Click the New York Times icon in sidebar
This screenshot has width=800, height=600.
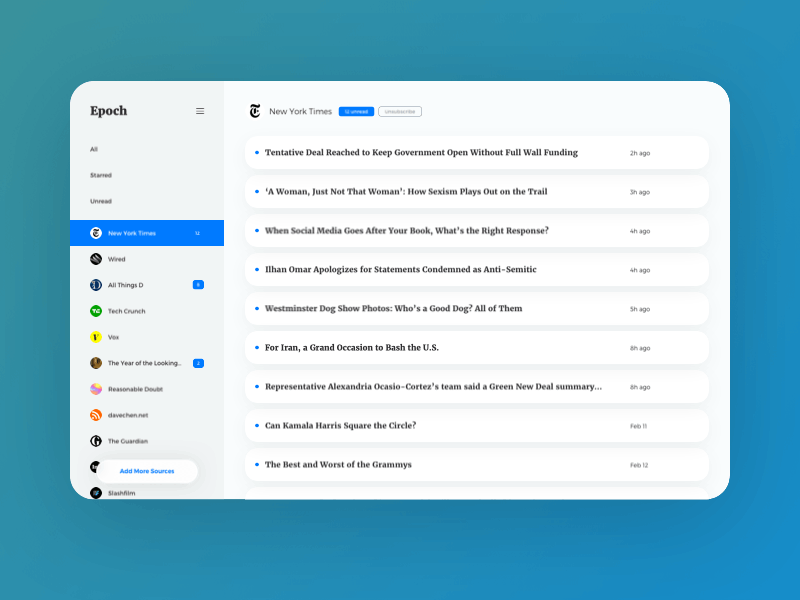pos(95,232)
